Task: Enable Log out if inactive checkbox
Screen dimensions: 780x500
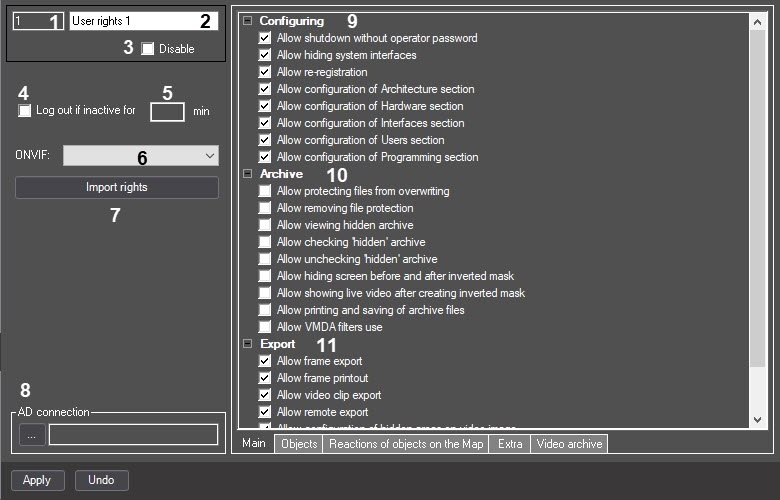Action: pyautogui.click(x=24, y=110)
